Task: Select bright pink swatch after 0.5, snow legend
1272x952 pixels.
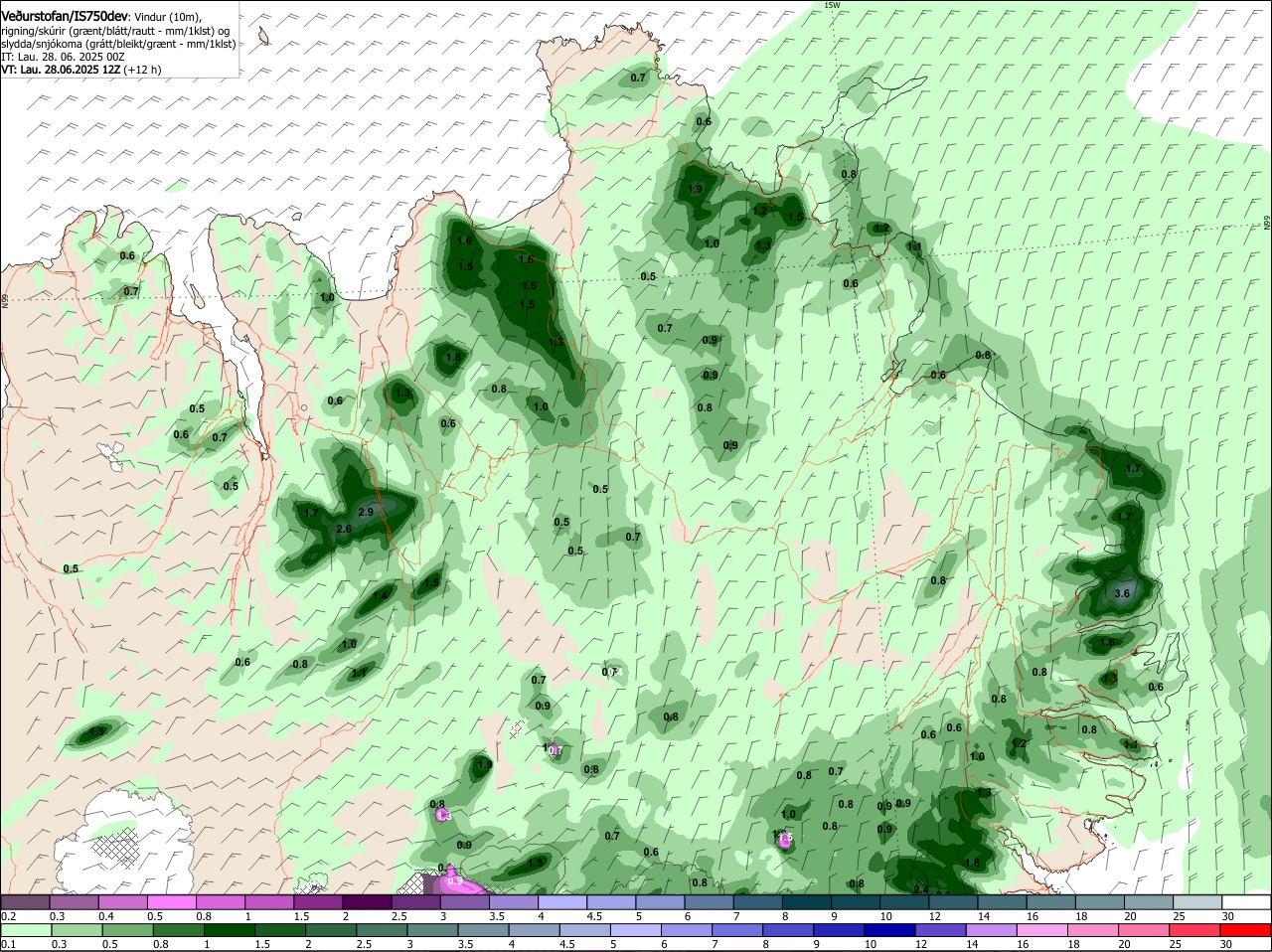Action: (x=171, y=902)
